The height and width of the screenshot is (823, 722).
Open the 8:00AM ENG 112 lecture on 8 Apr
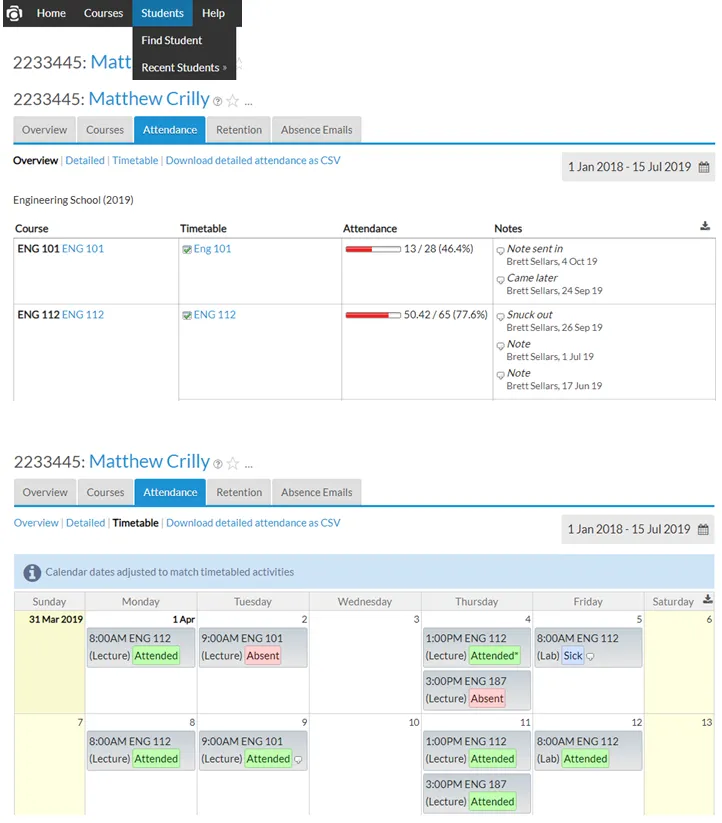coord(141,750)
